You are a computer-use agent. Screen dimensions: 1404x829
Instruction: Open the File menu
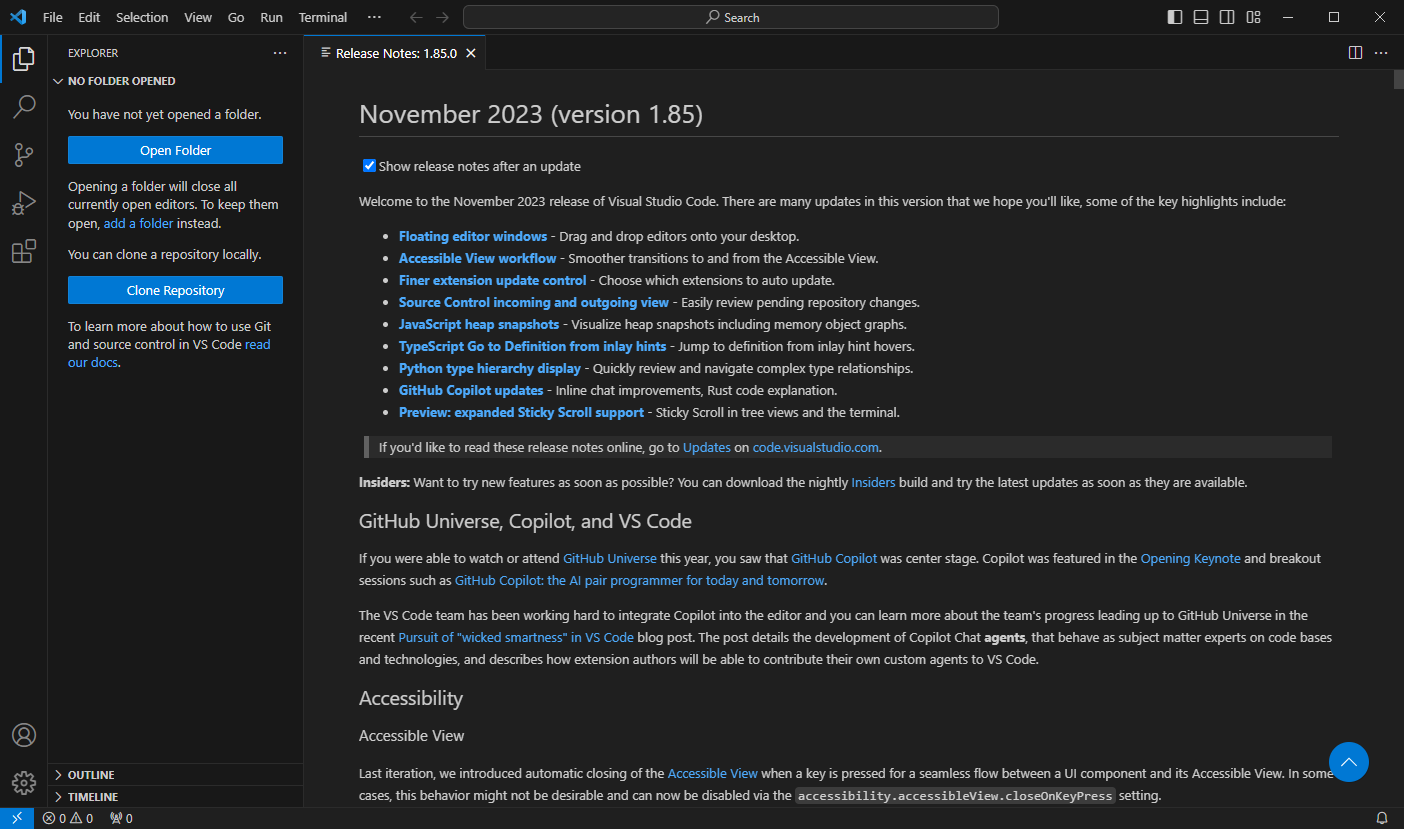coord(53,17)
